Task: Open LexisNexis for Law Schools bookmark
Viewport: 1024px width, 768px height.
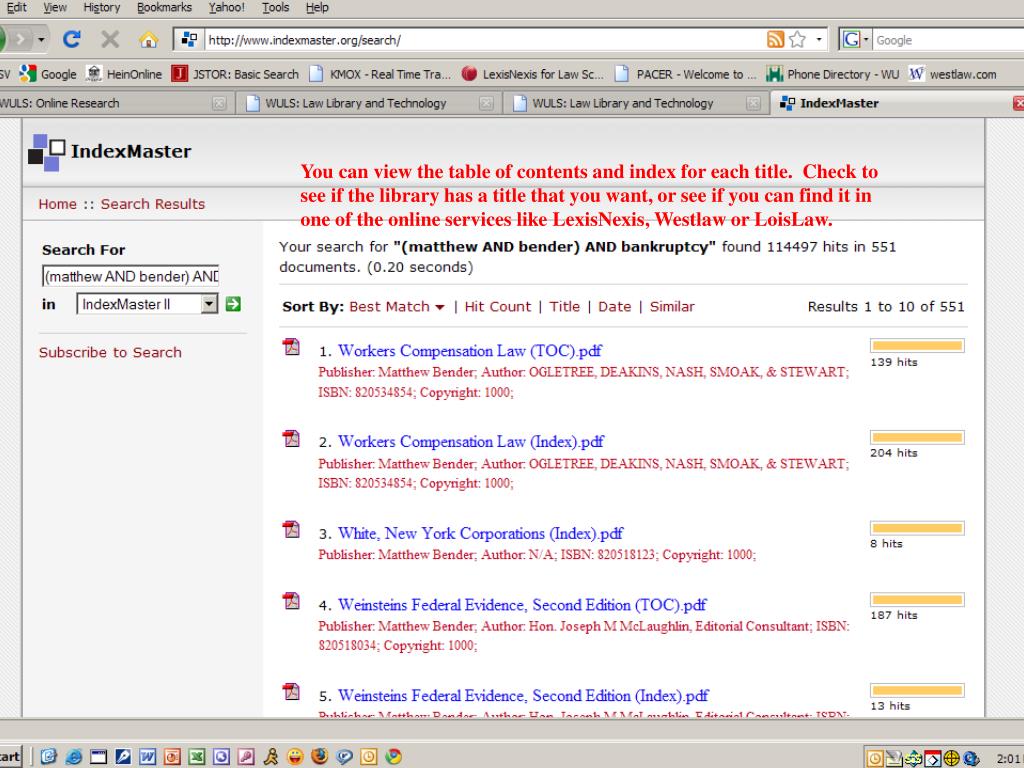Action: 532,74
